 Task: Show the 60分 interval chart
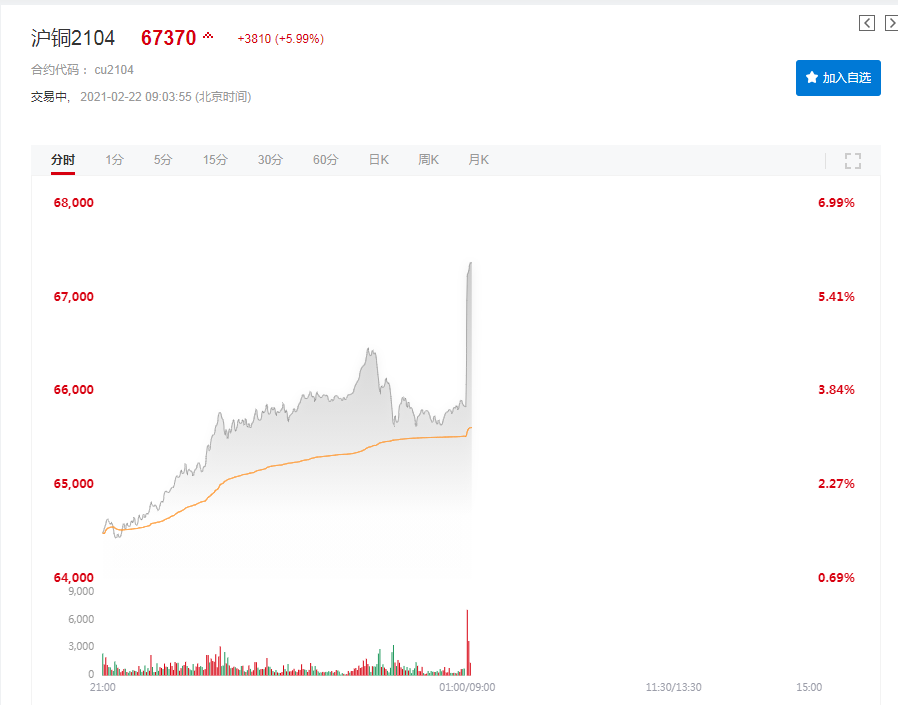[325, 160]
